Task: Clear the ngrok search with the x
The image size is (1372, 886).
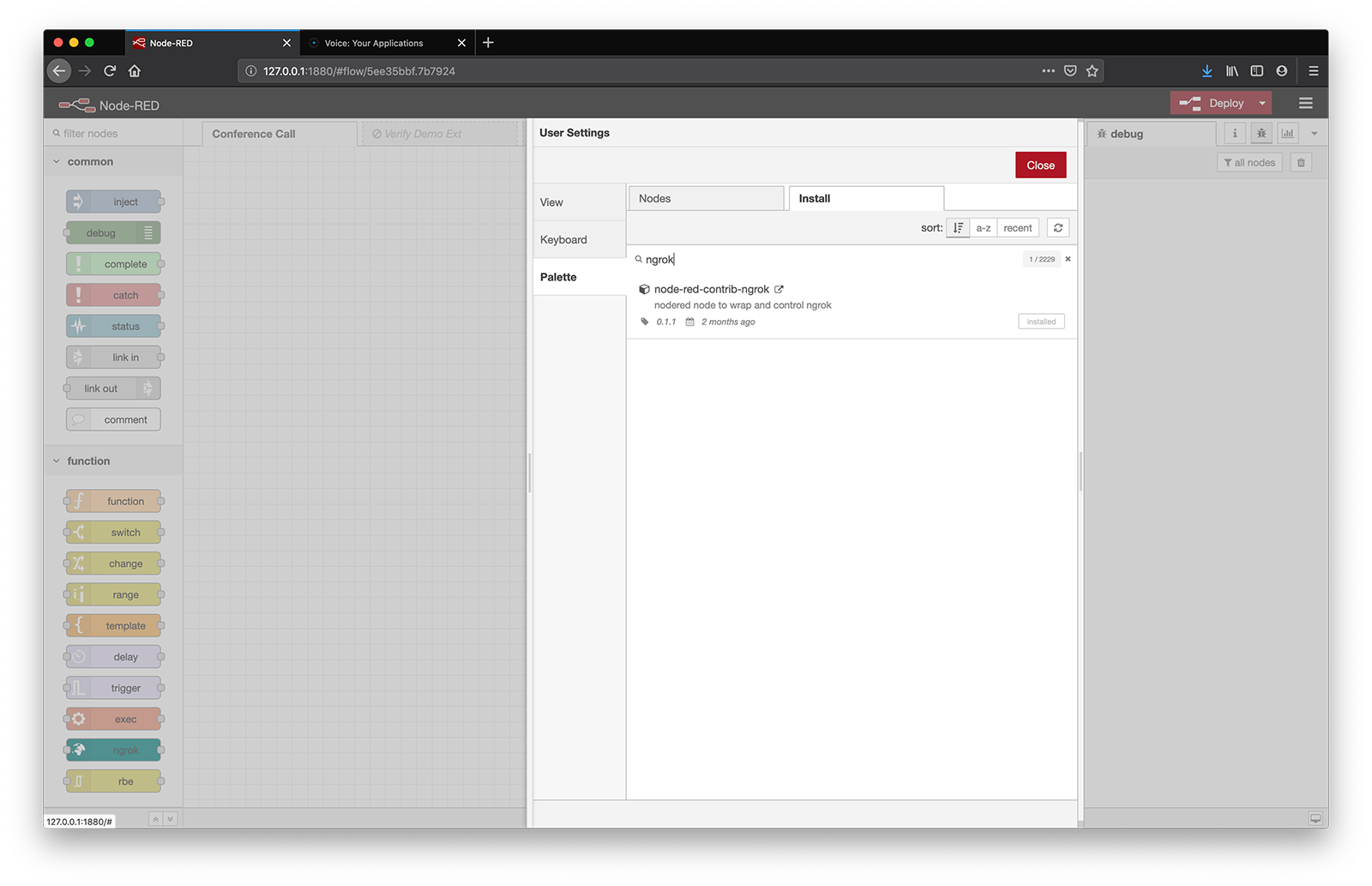Action: point(1068,259)
